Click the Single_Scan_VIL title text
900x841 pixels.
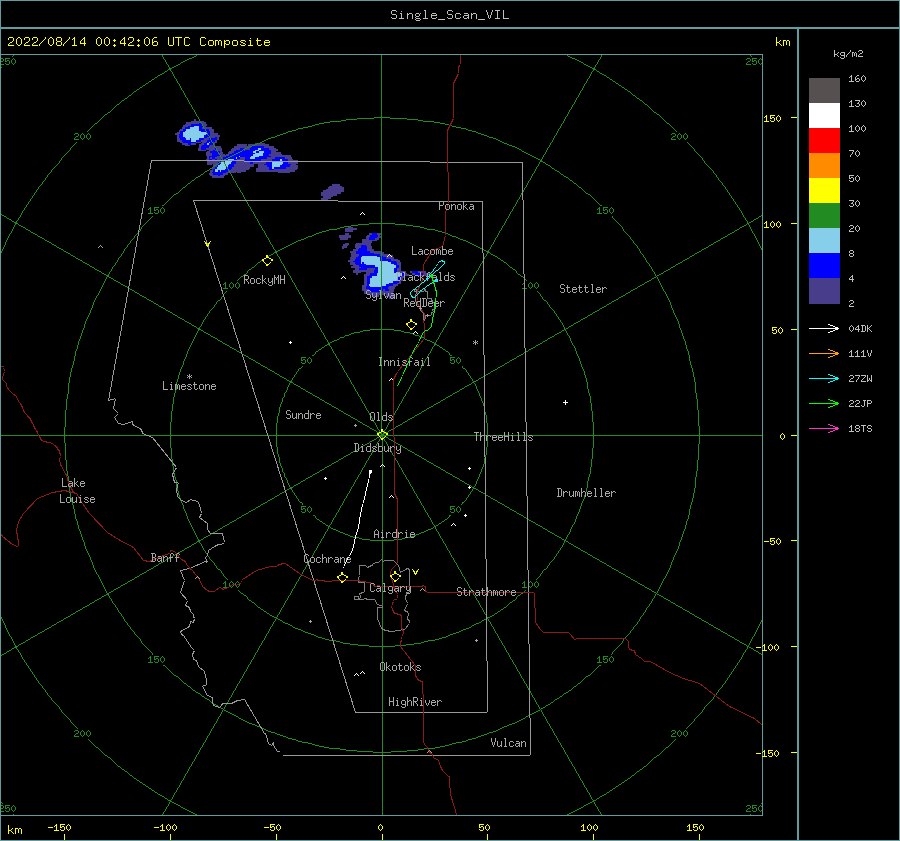coord(449,15)
